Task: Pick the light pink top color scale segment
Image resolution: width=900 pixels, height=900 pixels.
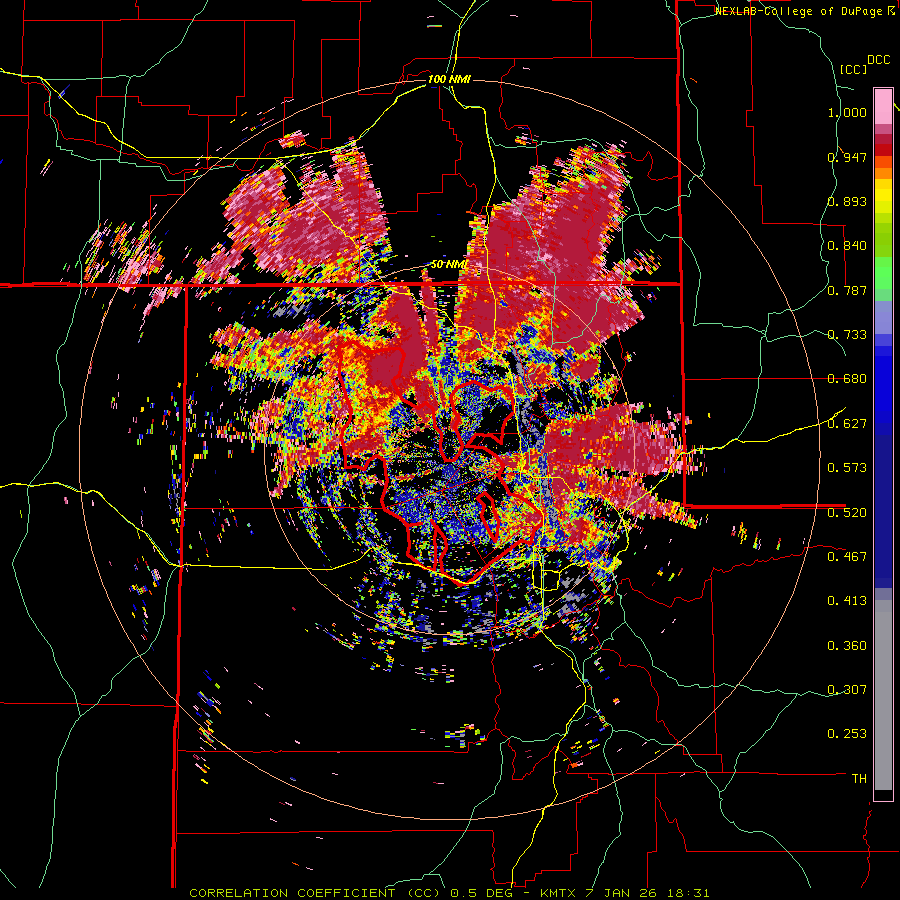Action: [x=883, y=107]
